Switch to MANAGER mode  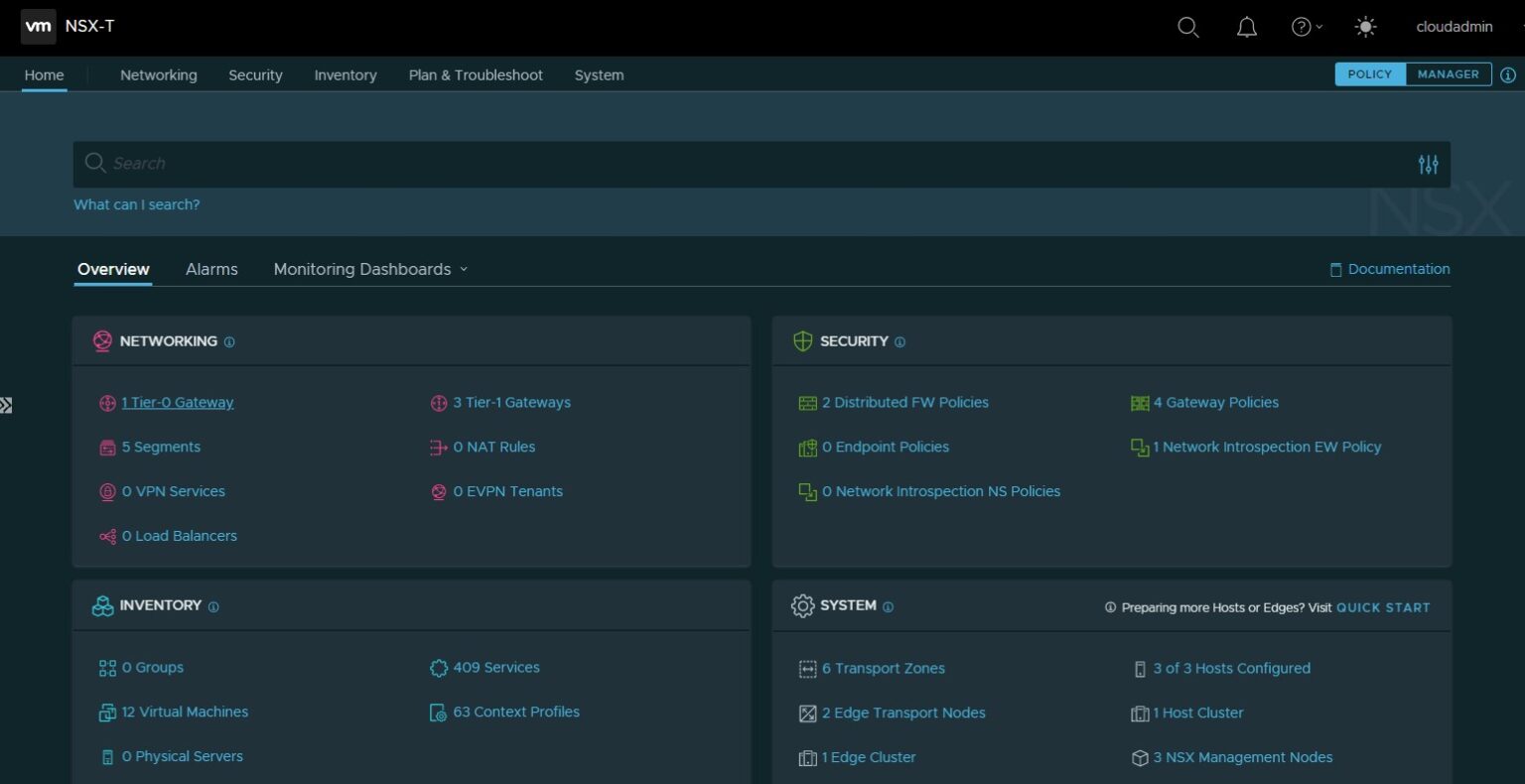(x=1448, y=73)
